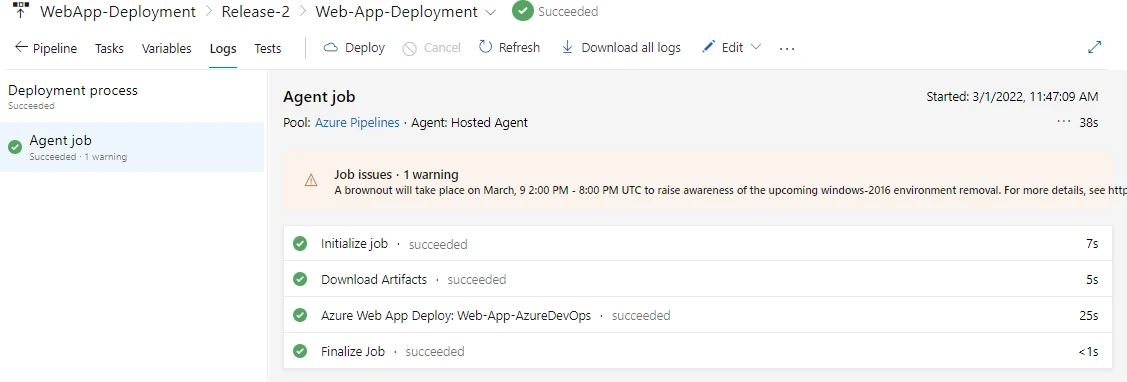Image resolution: width=1127 pixels, height=382 pixels.
Task: Click the Job issues 1 warning heading
Action: click(396, 174)
